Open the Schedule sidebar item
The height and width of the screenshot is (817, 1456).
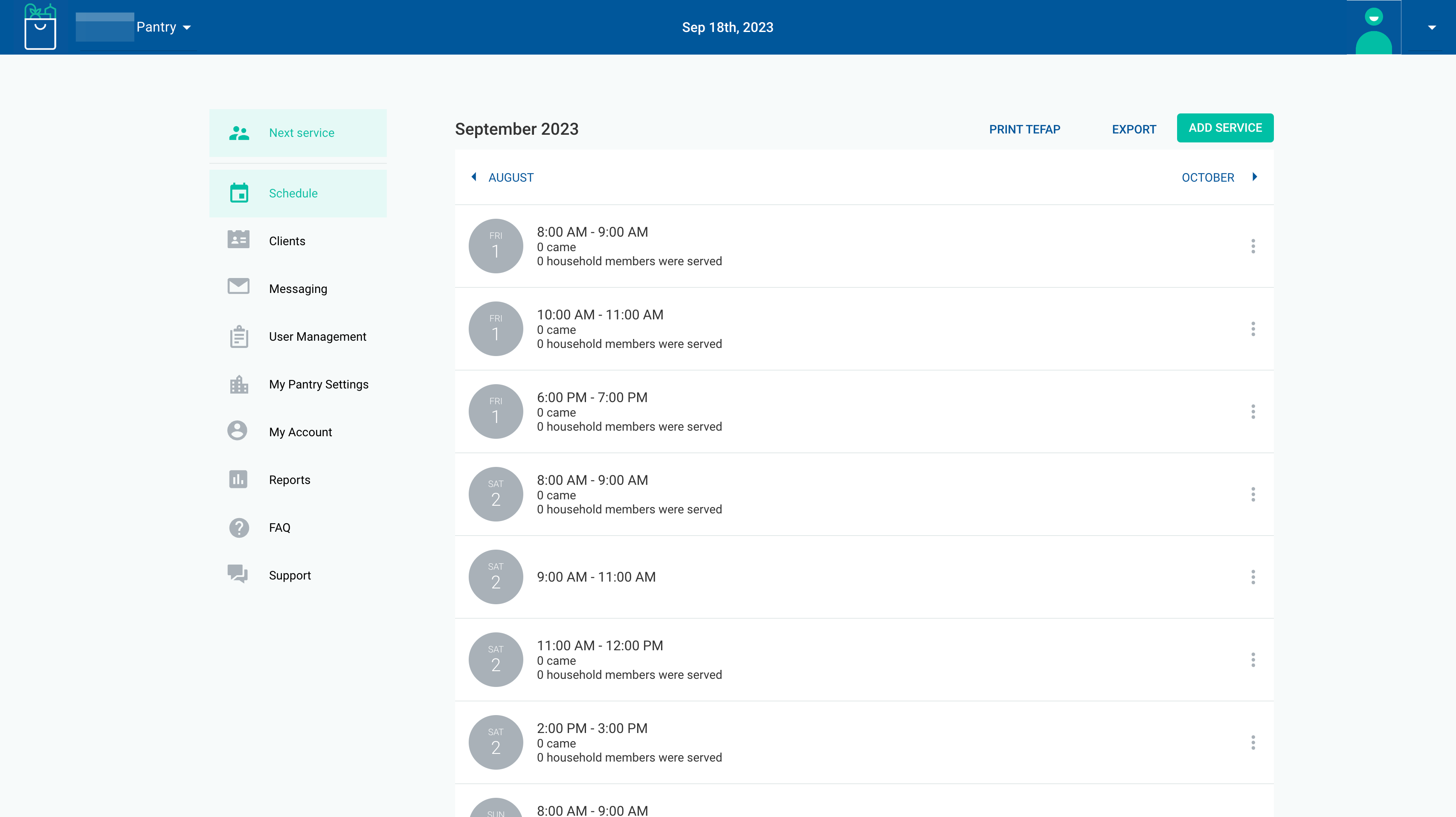click(x=298, y=193)
